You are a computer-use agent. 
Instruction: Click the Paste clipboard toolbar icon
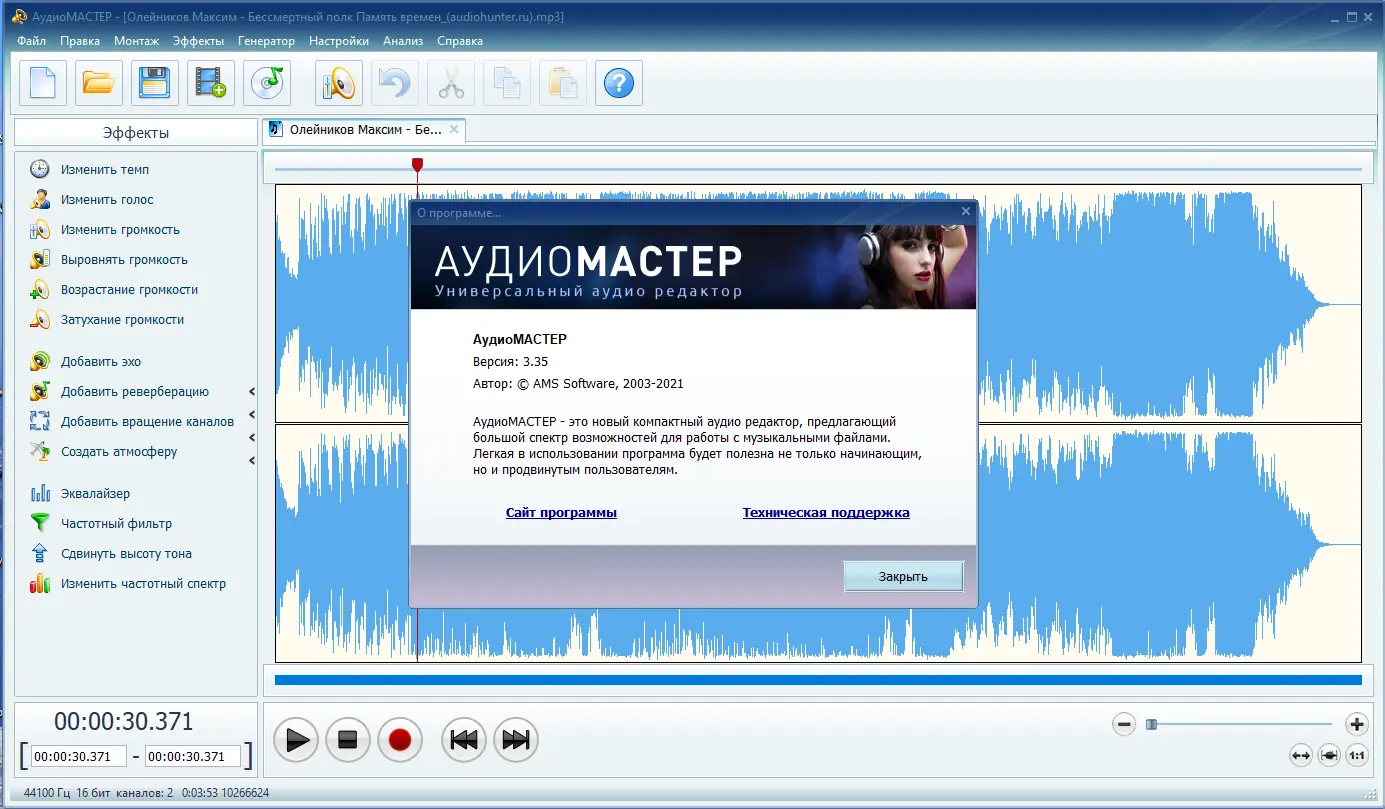click(563, 83)
